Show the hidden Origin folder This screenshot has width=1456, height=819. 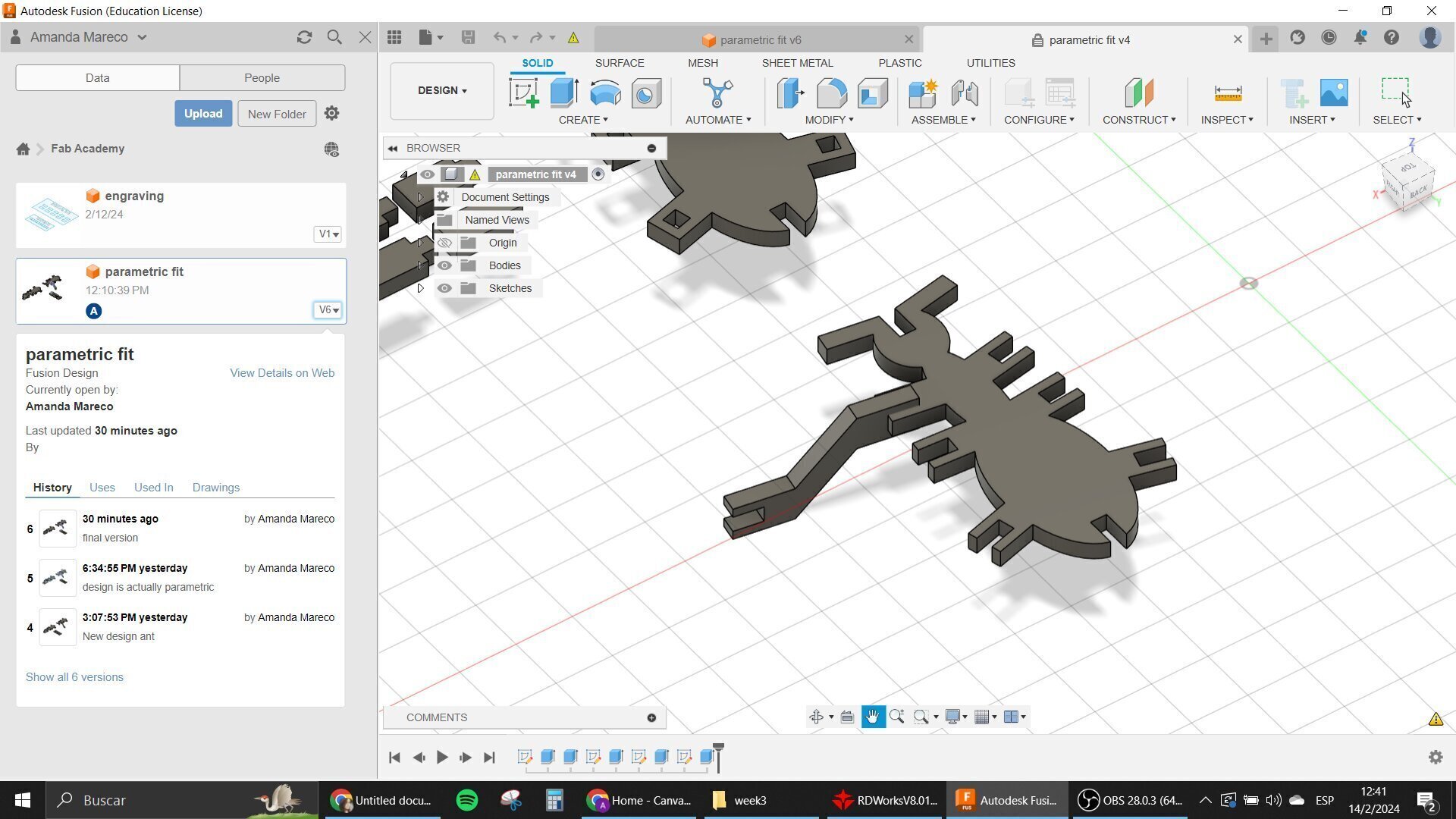(444, 243)
